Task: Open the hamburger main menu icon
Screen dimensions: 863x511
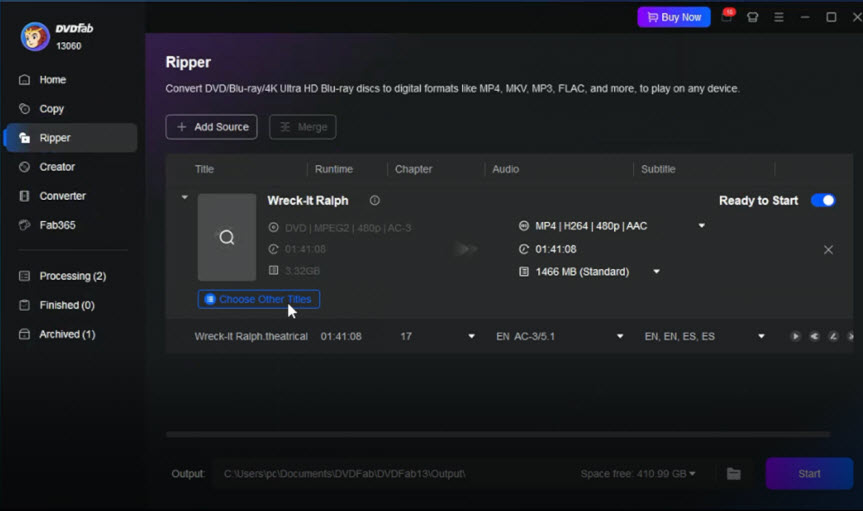Action: tap(779, 18)
